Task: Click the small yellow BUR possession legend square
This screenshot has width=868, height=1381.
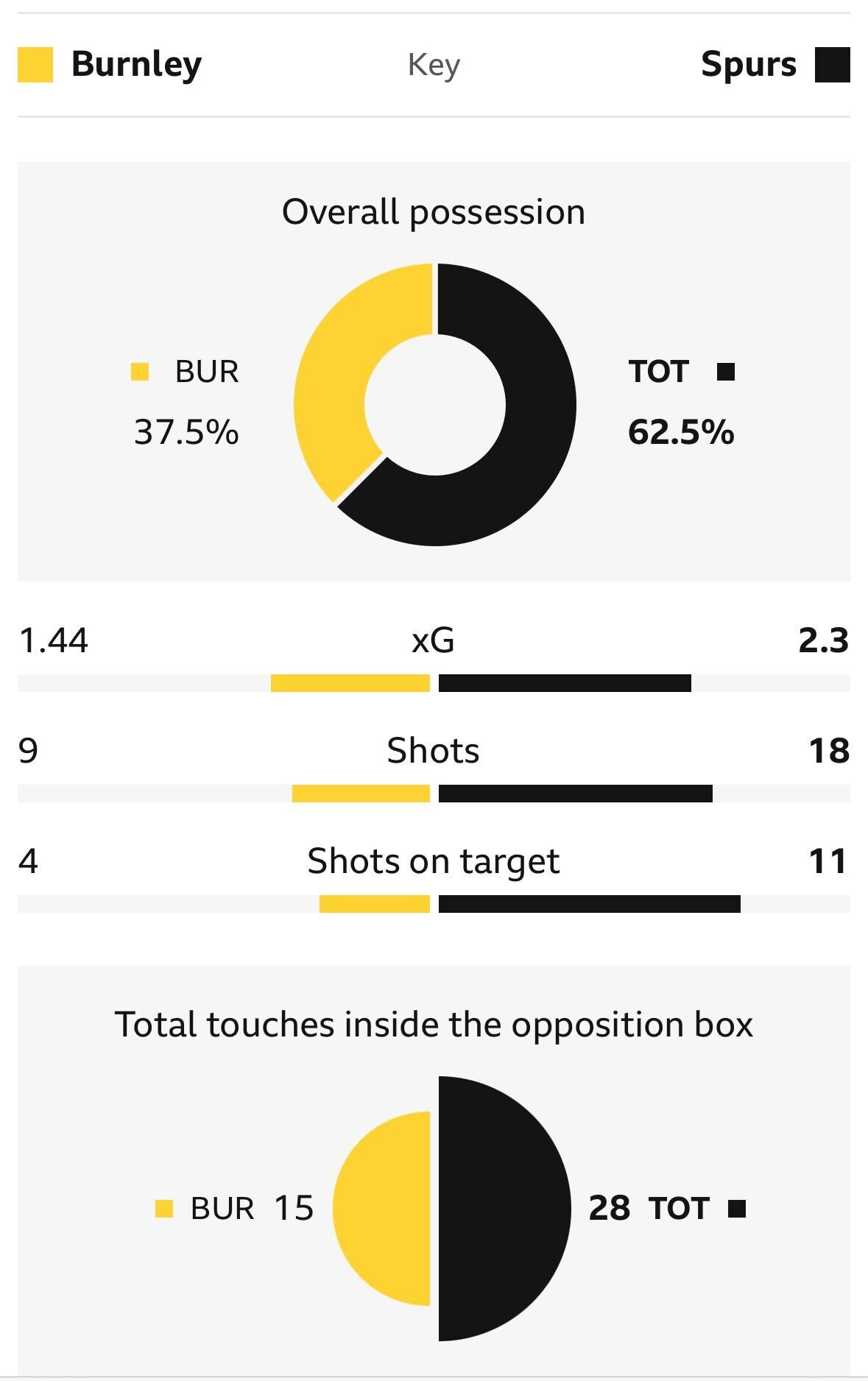Action: [140, 372]
